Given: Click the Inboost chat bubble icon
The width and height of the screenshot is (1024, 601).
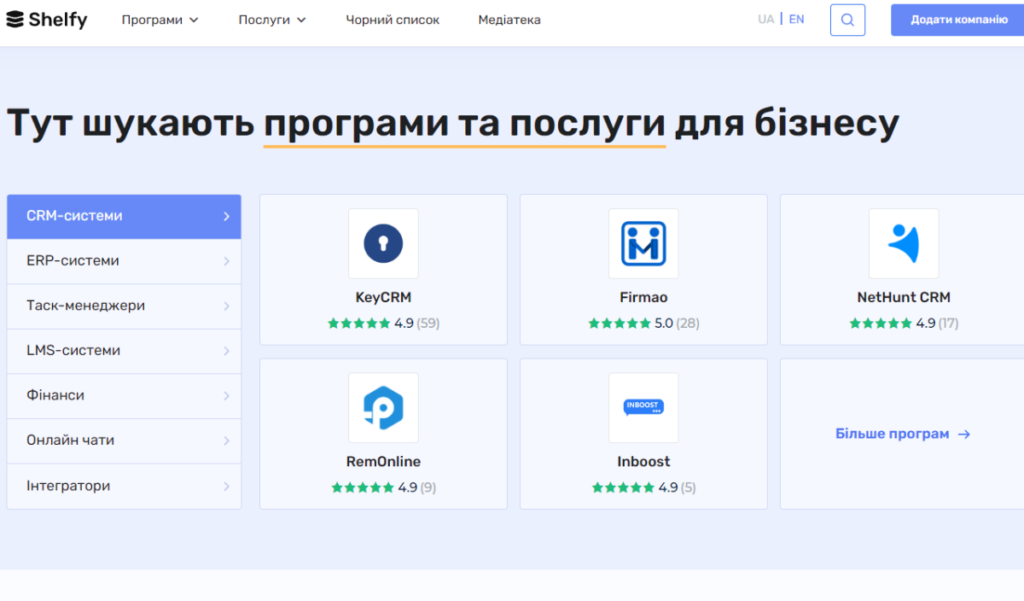Looking at the screenshot, I should tap(643, 407).
